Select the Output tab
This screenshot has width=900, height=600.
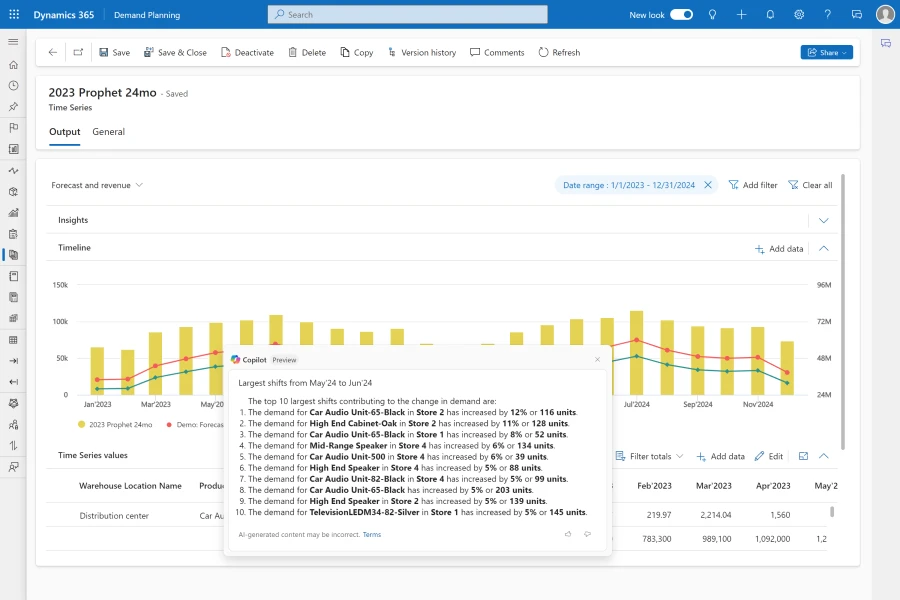pyautogui.click(x=64, y=131)
